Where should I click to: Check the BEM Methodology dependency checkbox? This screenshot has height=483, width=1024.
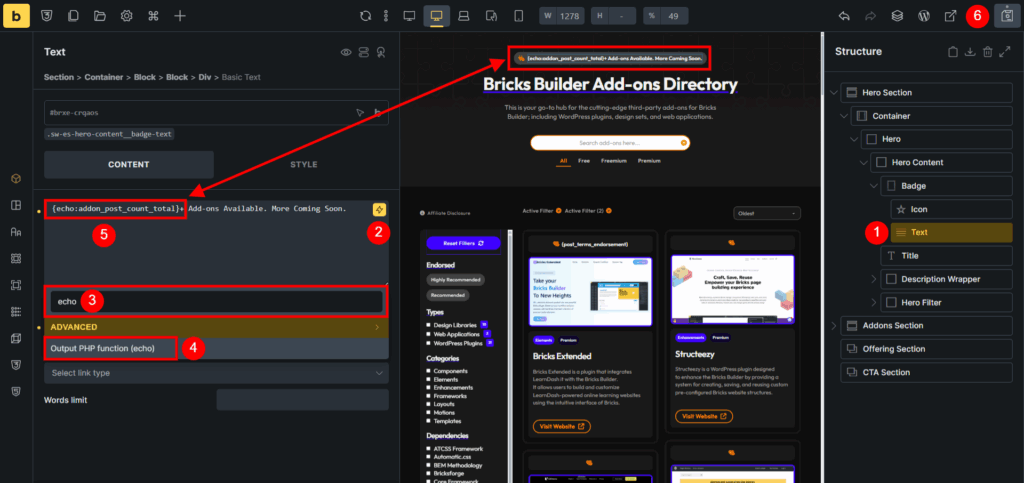pyautogui.click(x=429, y=465)
